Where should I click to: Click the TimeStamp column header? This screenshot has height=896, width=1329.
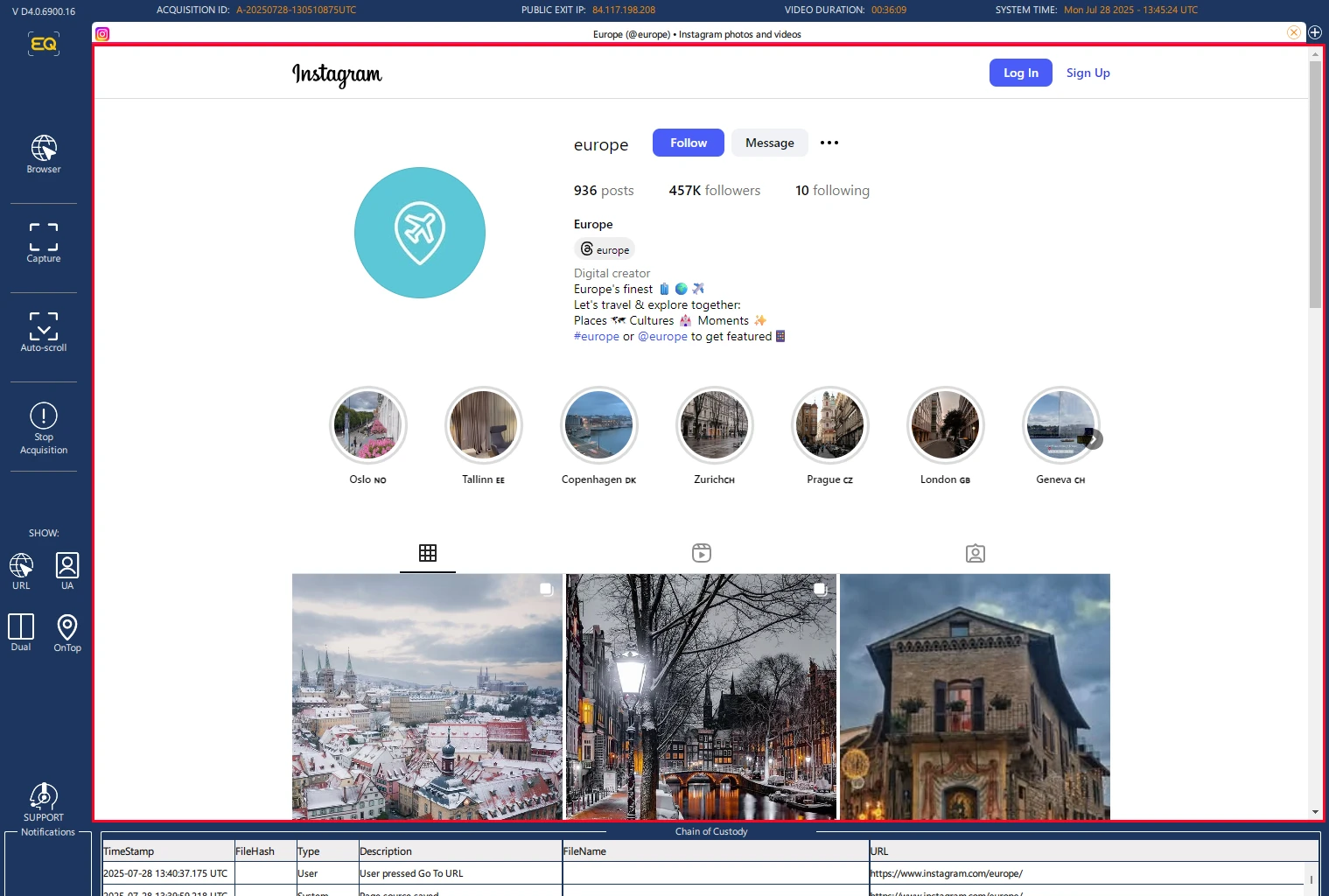pyautogui.click(x=168, y=851)
